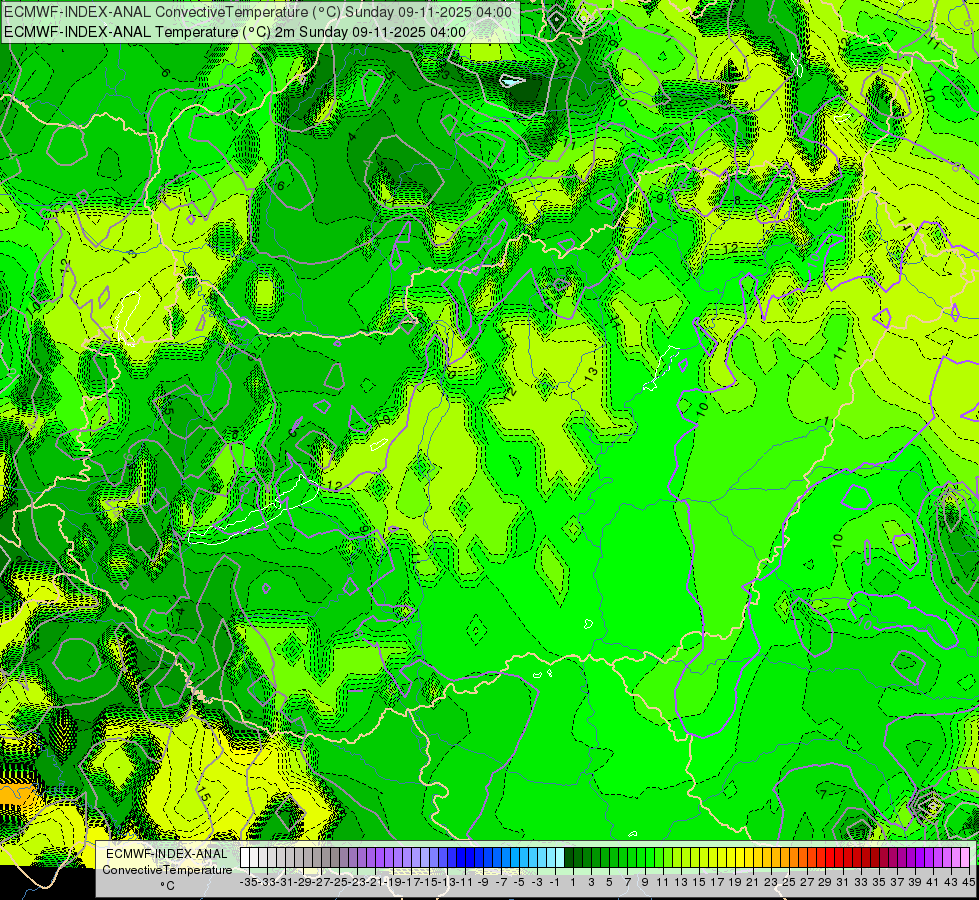
Task: Pick the orange swatch above legend value 25
Action: (x=784, y=857)
